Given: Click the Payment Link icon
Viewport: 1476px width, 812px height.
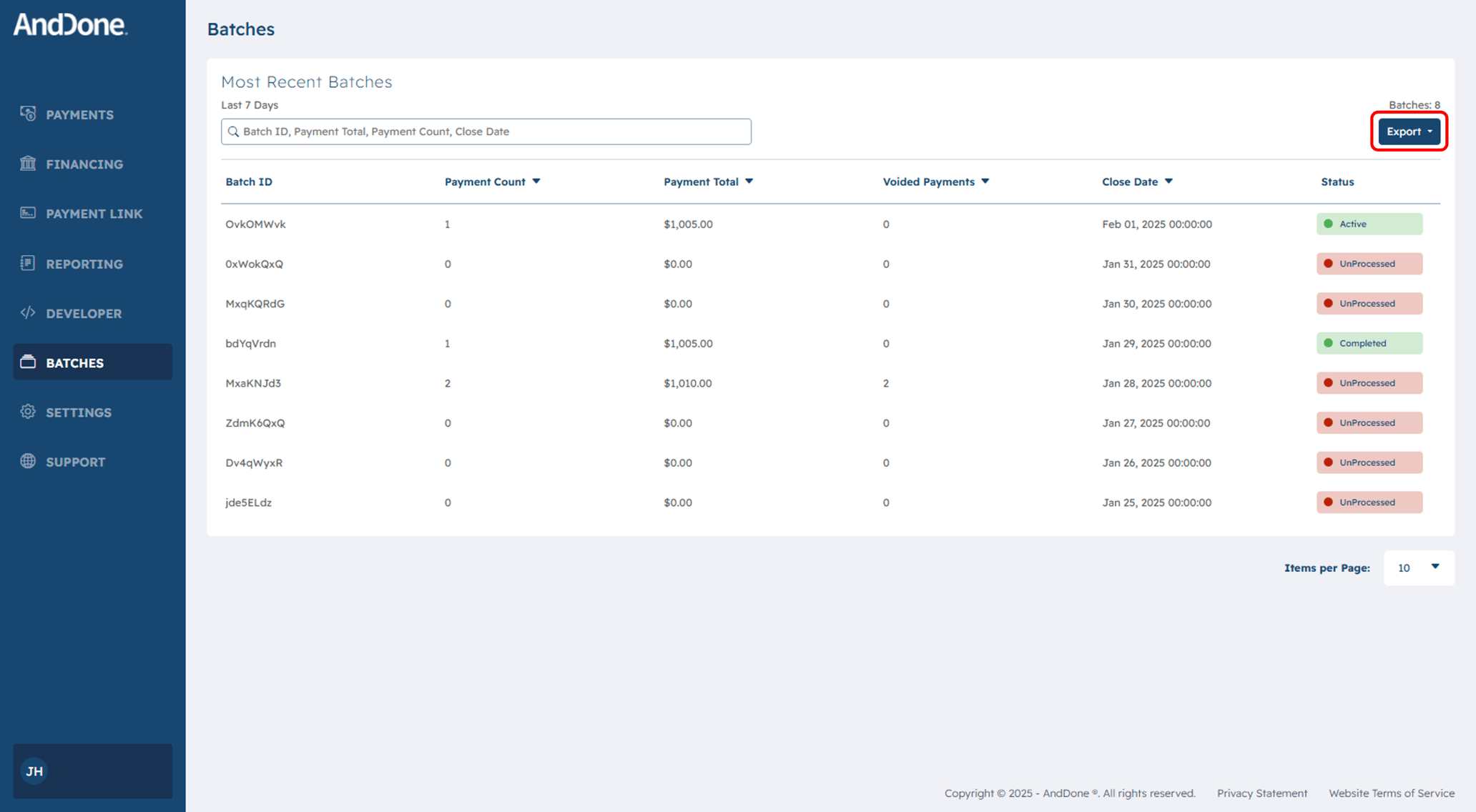Looking at the screenshot, I should pos(28,213).
